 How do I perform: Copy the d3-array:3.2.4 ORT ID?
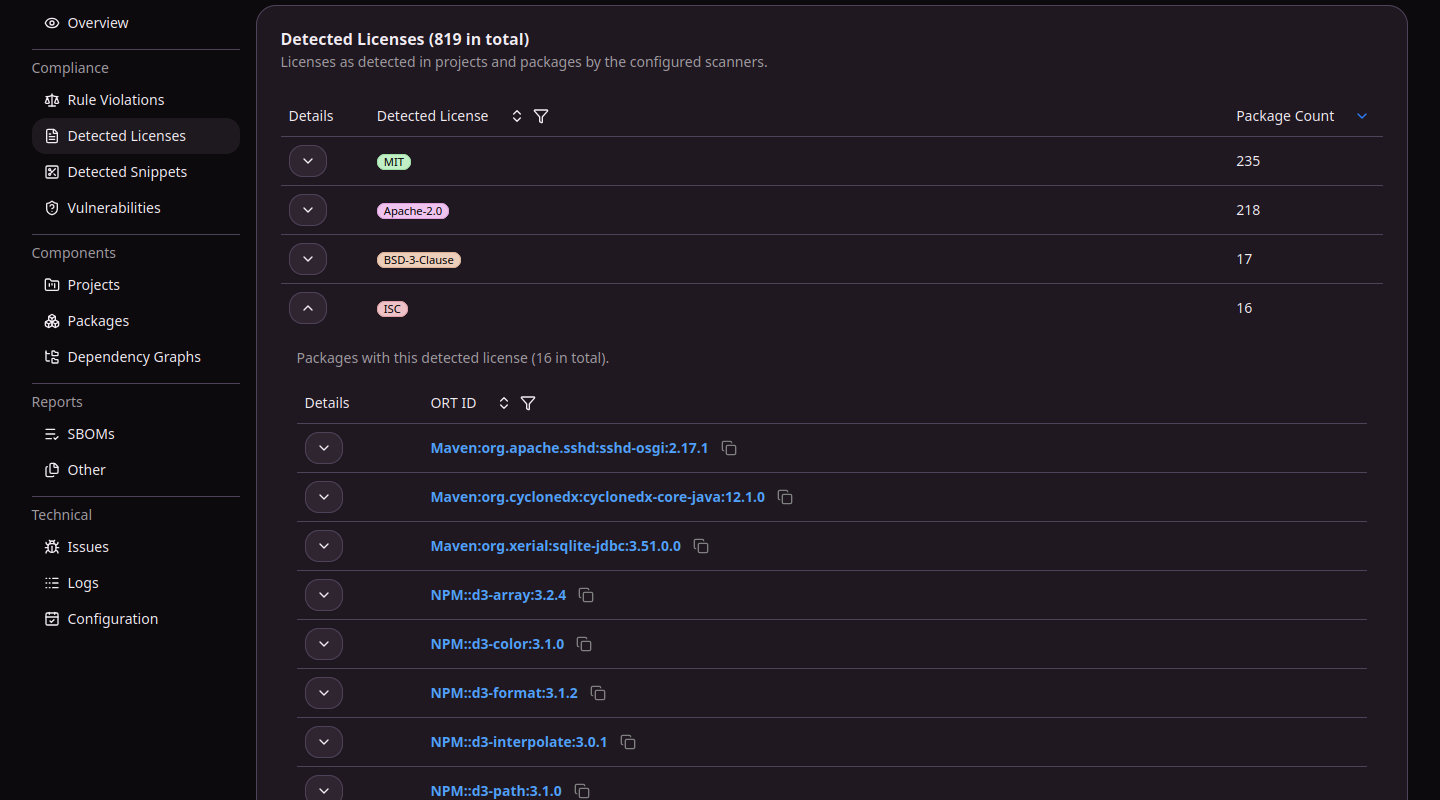586,595
